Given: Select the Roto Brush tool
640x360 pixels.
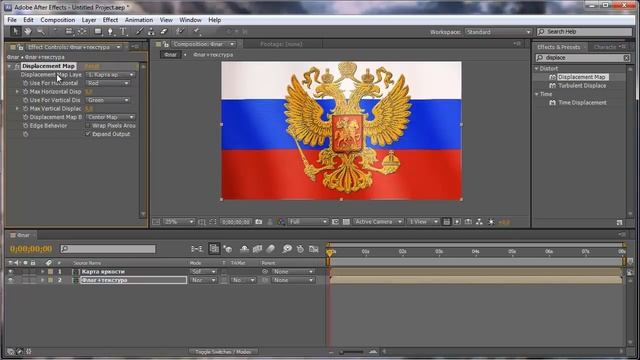Looking at the screenshot, I should 180,31.
